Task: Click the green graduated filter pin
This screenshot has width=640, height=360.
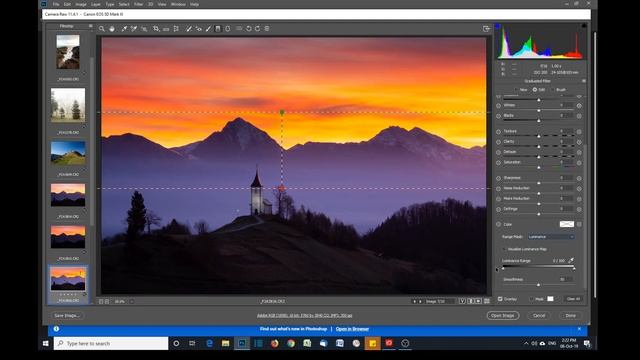Action: pyautogui.click(x=282, y=112)
